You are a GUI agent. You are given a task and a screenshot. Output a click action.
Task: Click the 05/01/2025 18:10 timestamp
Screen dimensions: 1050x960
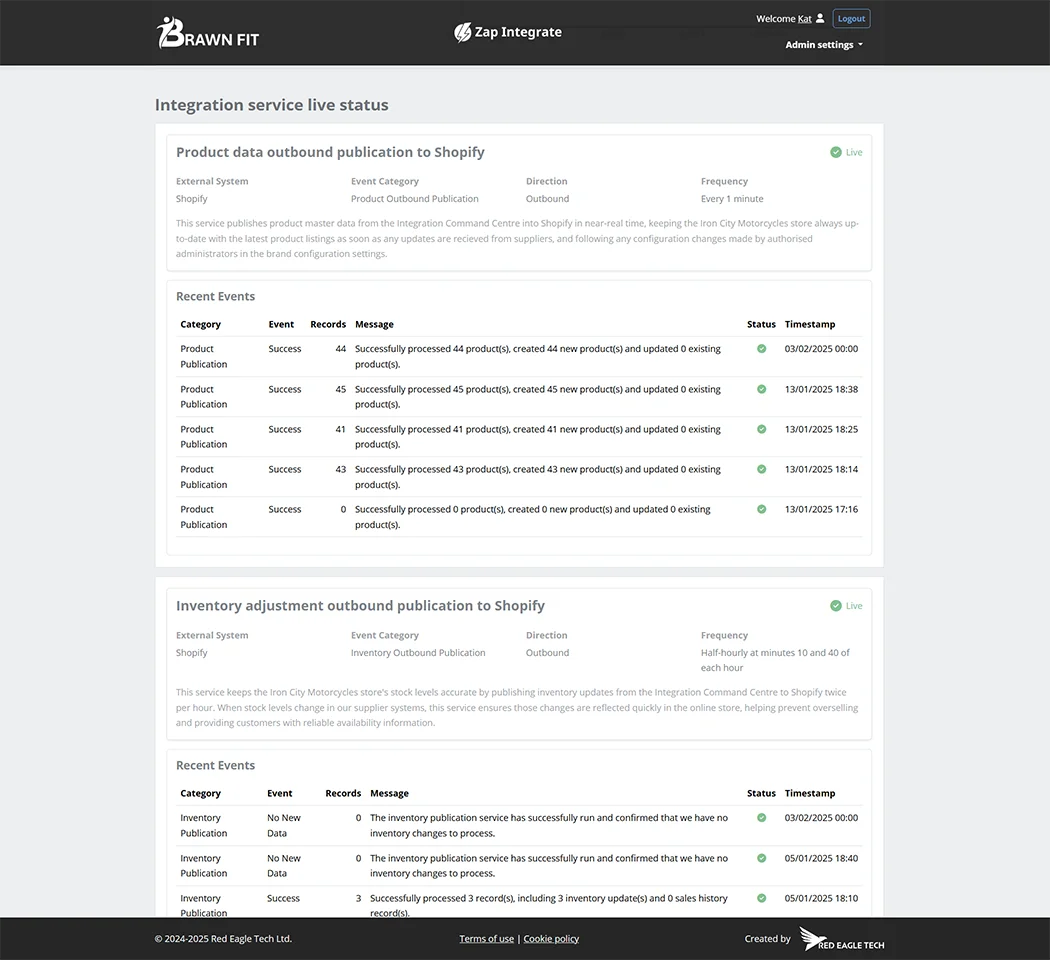(x=821, y=898)
